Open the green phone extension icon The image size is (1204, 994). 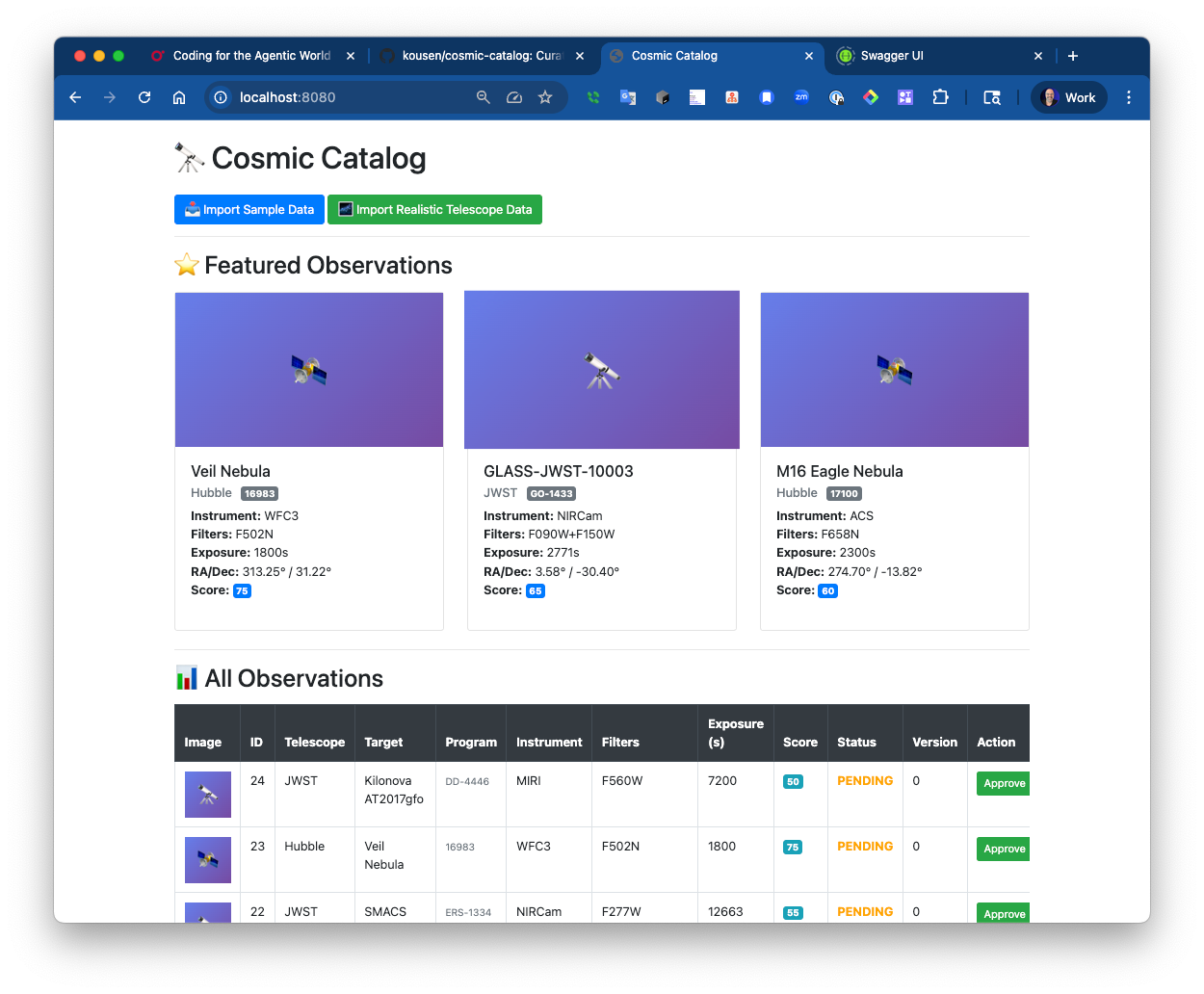(593, 97)
